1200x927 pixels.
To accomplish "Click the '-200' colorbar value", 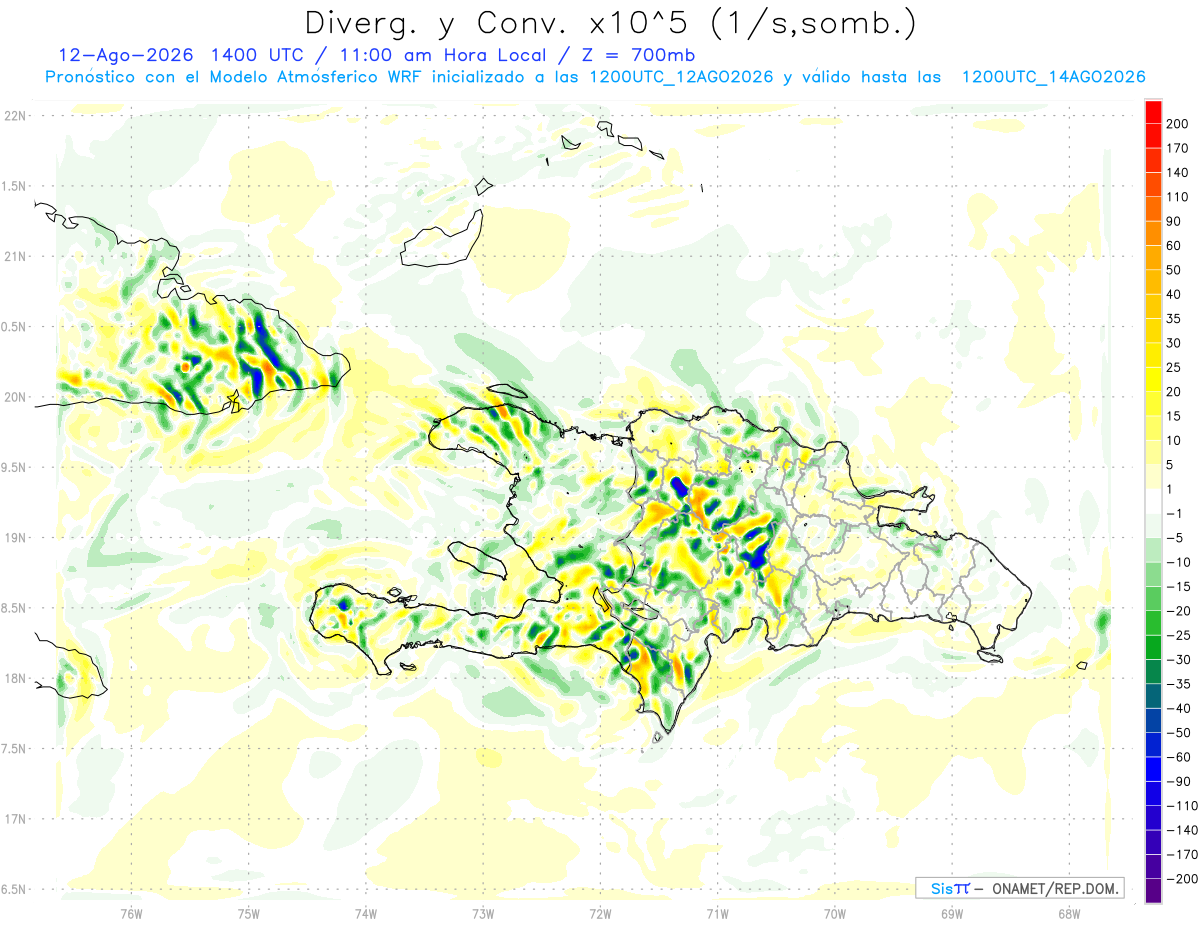I will pos(1183,878).
